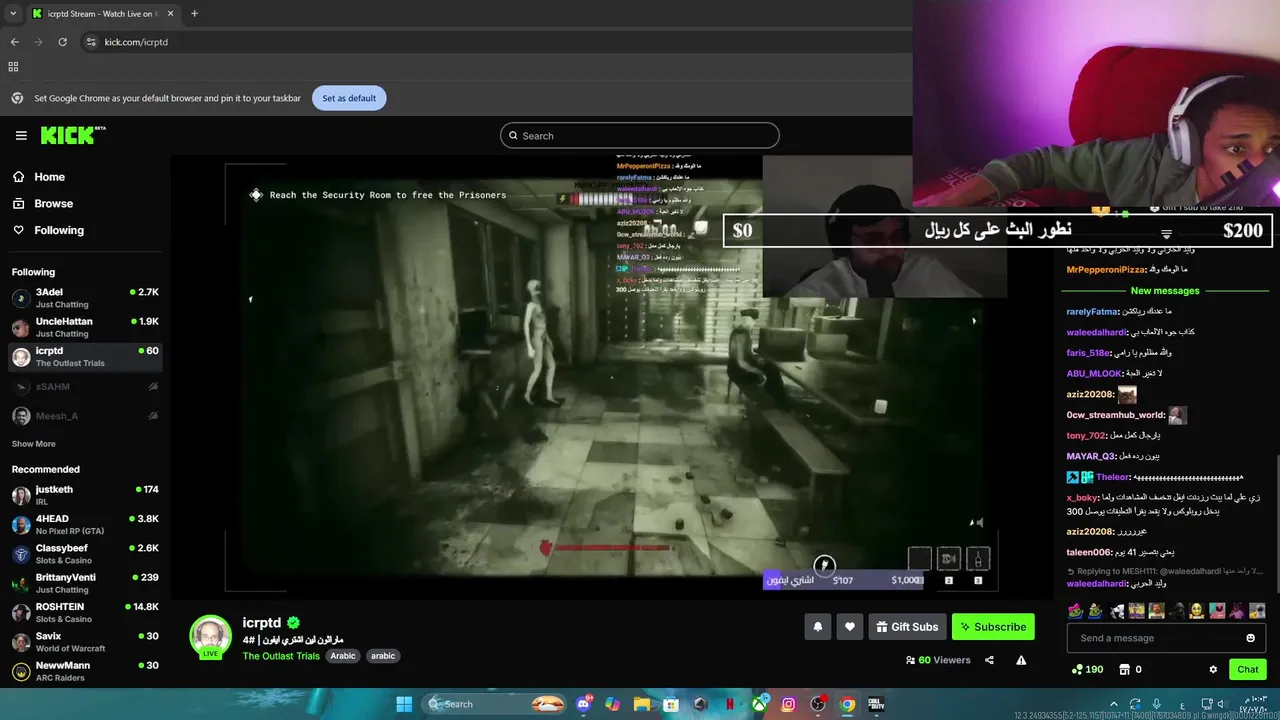Click the Windows taskbar Search box
The image size is (1280, 720).
point(496,704)
